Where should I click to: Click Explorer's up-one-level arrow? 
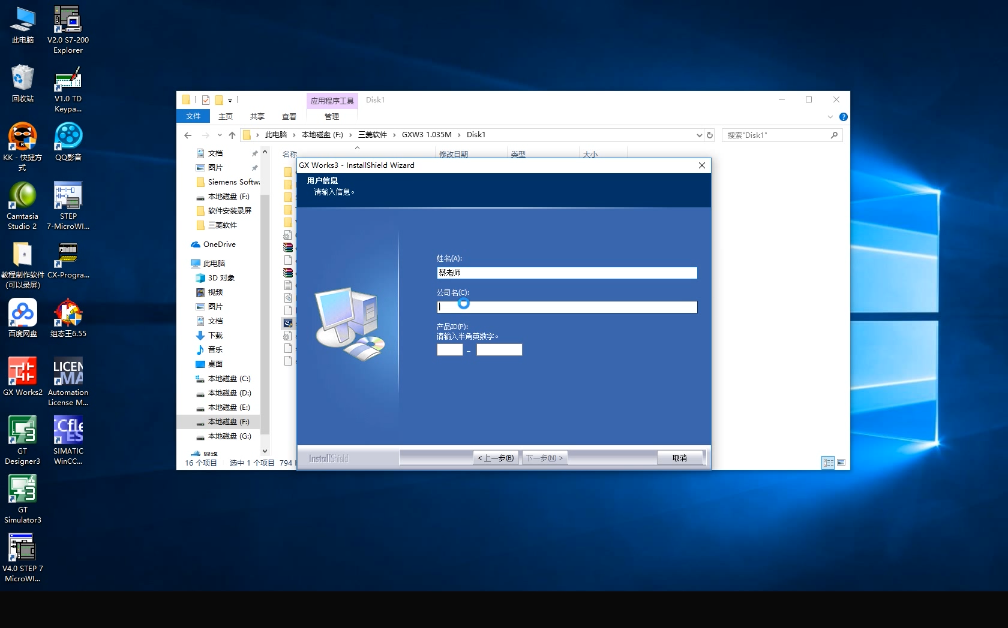pyautogui.click(x=232, y=135)
